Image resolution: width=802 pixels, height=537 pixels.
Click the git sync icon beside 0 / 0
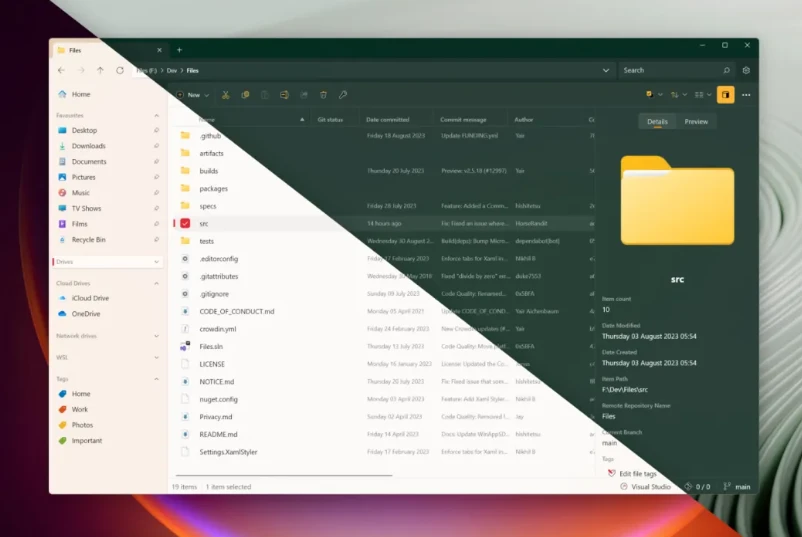[x=688, y=486]
